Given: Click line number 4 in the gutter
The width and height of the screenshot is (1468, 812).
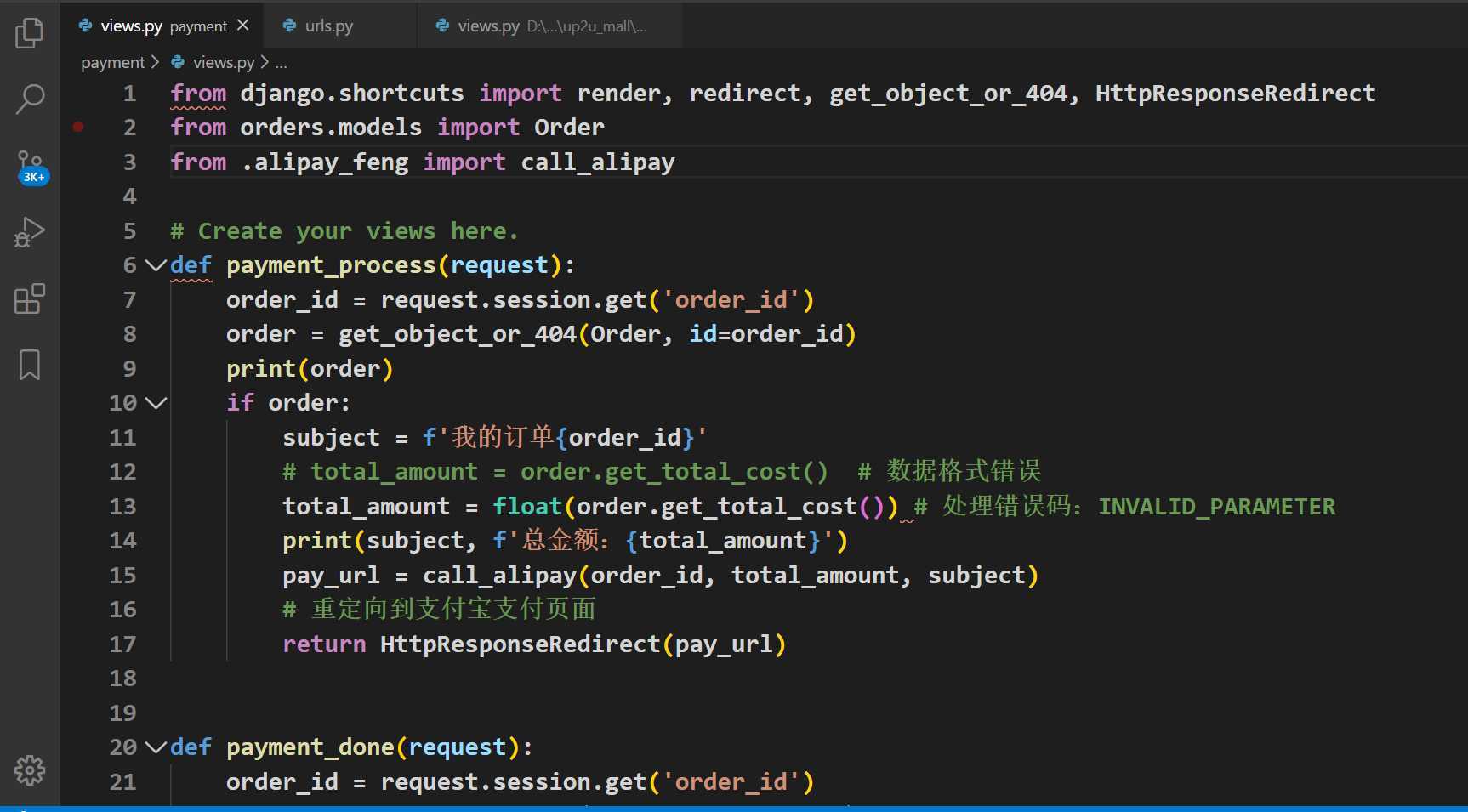Looking at the screenshot, I should pos(129,196).
